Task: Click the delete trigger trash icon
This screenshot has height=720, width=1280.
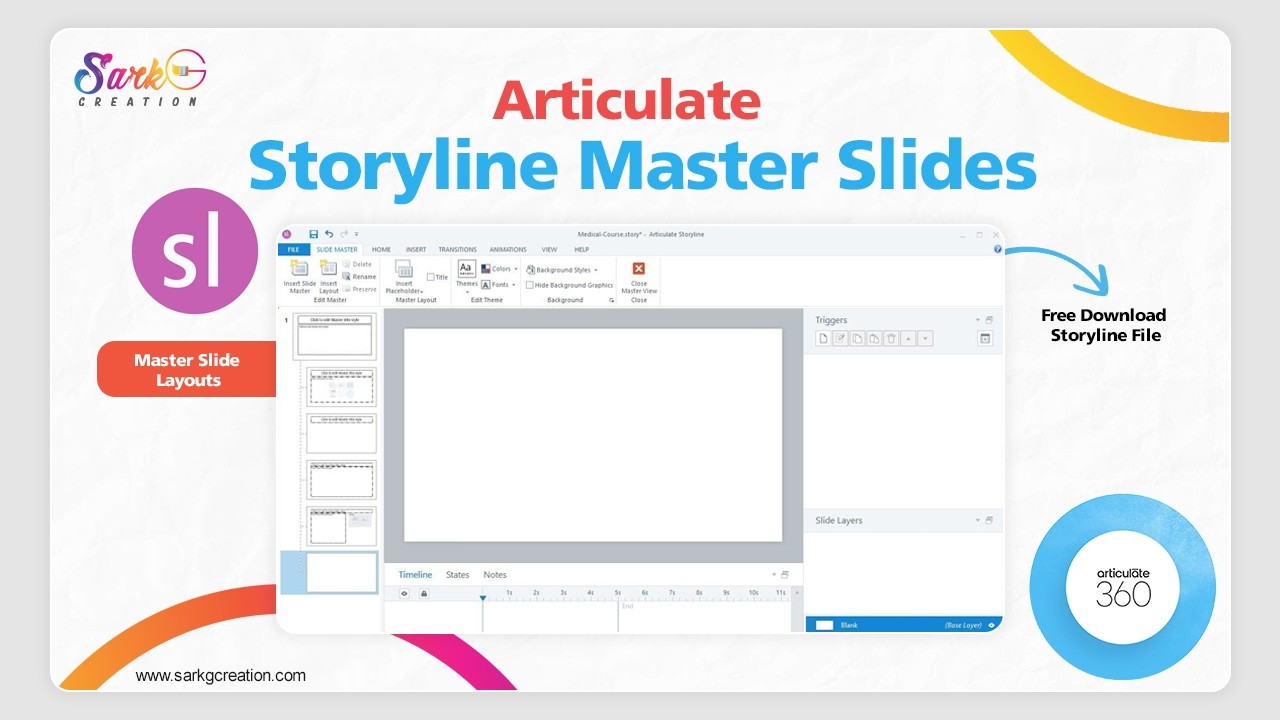Action: pyautogui.click(x=891, y=339)
